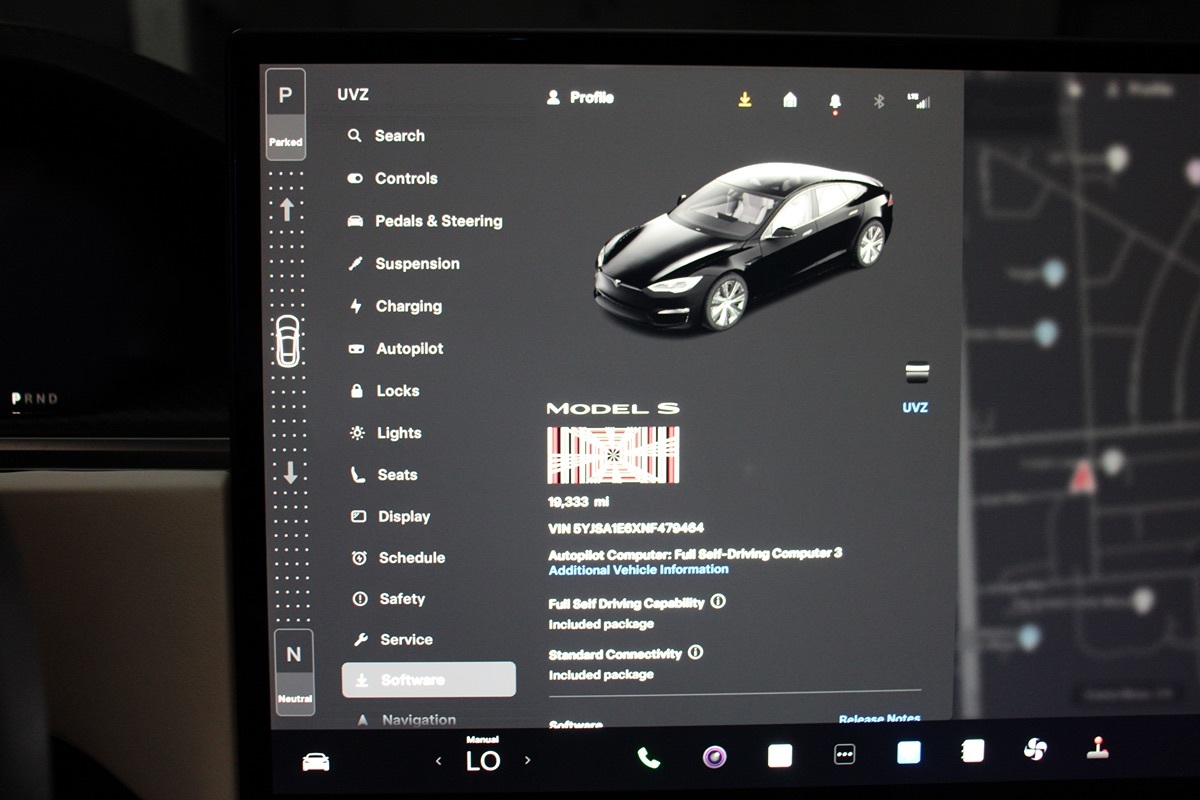Tap the Bluetooth status icon
1200x800 pixels.
(879, 101)
